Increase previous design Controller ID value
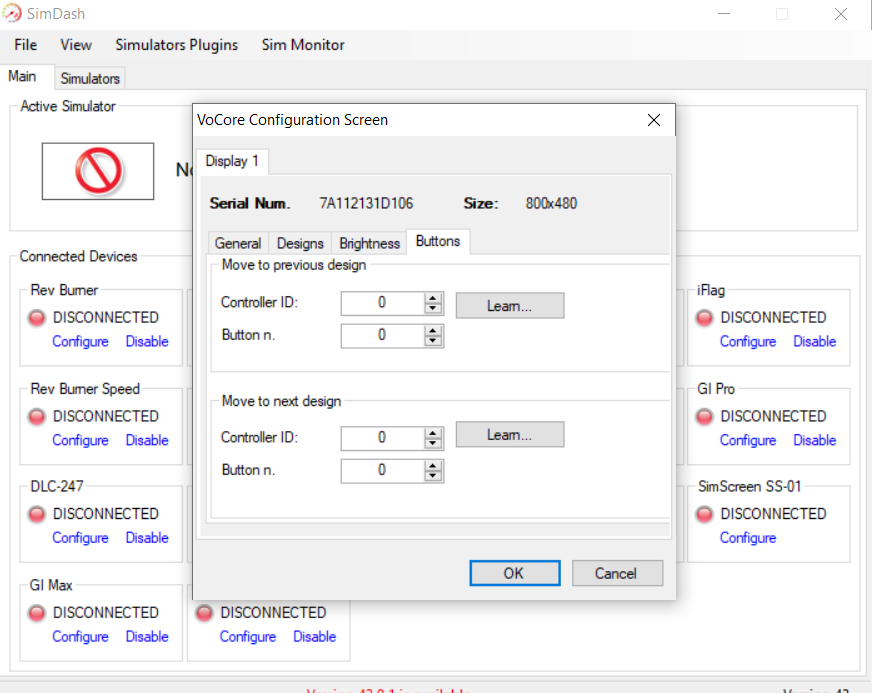The height and width of the screenshot is (693, 872). pos(433,298)
